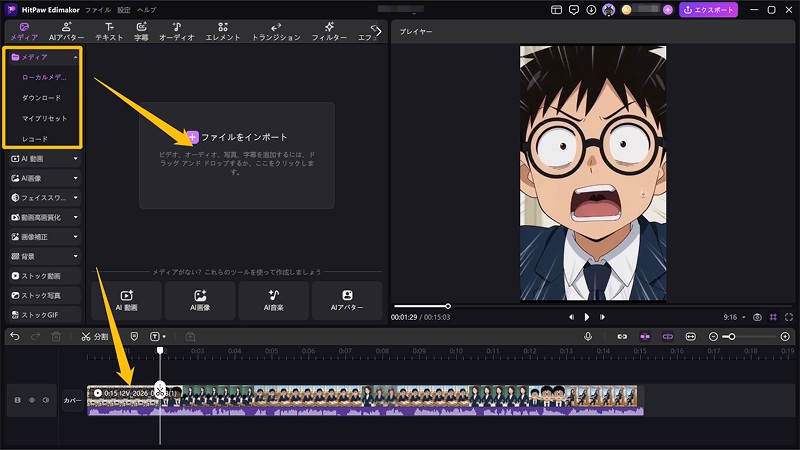The height and width of the screenshot is (450, 800).
Task: Open the テキスト tab
Action: click(109, 32)
